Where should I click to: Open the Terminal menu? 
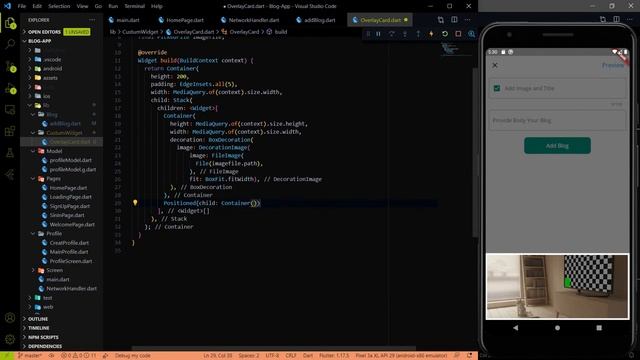pos(135,6)
